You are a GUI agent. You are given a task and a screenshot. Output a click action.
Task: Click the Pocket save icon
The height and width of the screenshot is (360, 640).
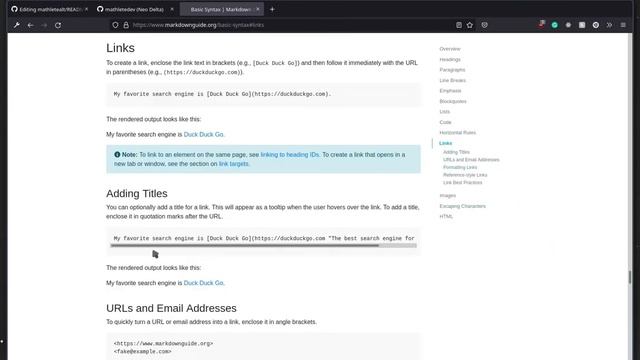[484, 25]
